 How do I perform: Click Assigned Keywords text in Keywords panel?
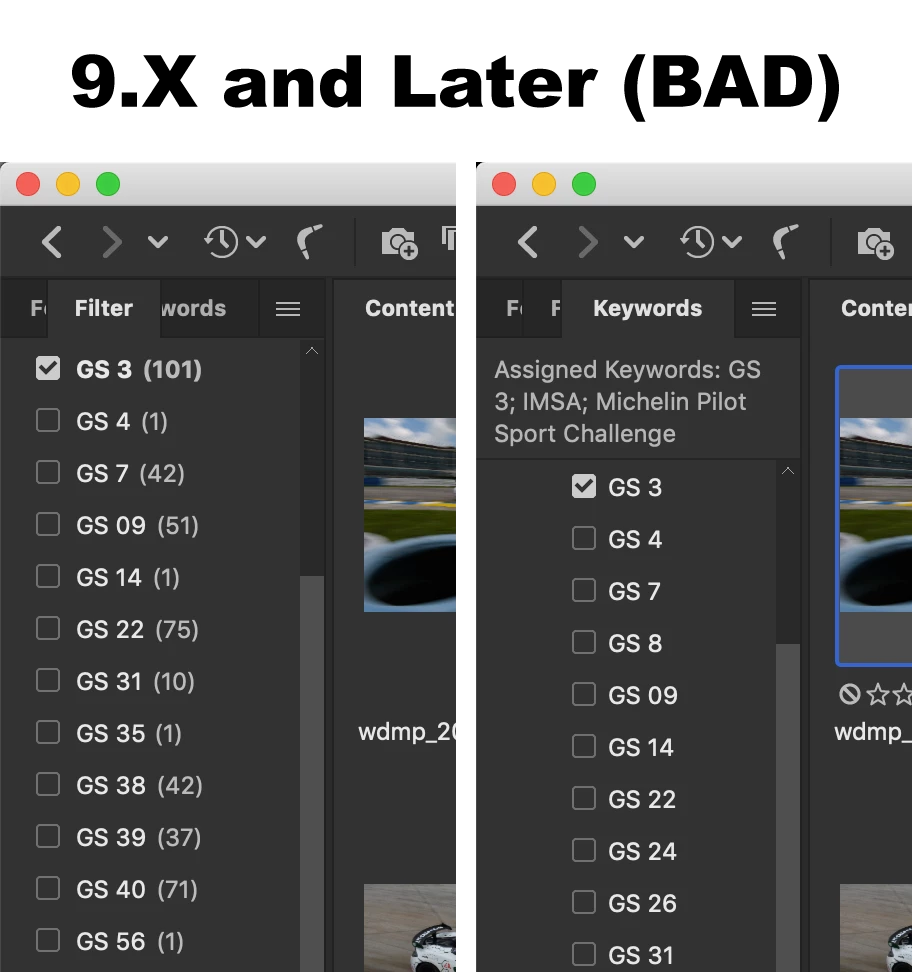pyautogui.click(x=627, y=402)
